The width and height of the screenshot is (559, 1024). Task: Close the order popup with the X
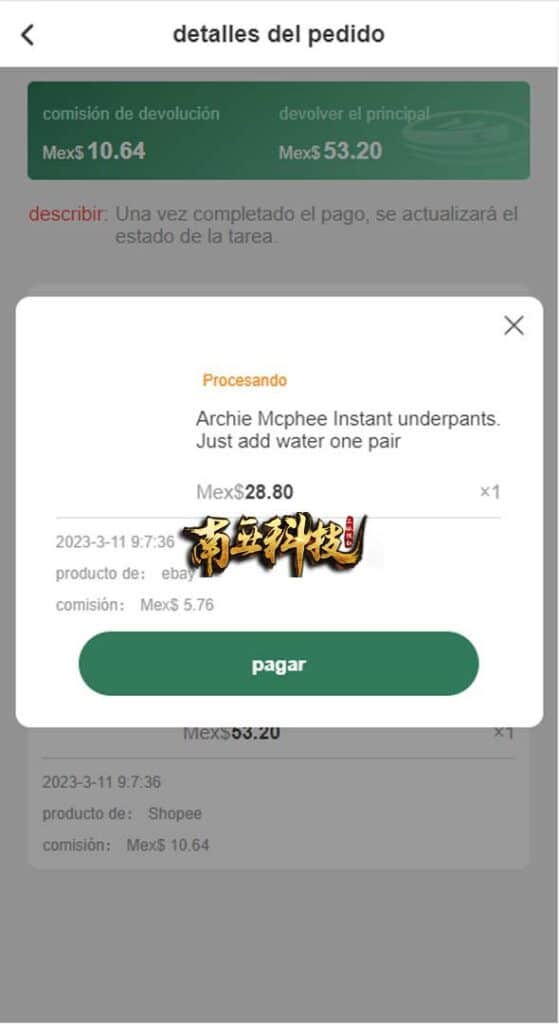(x=514, y=325)
